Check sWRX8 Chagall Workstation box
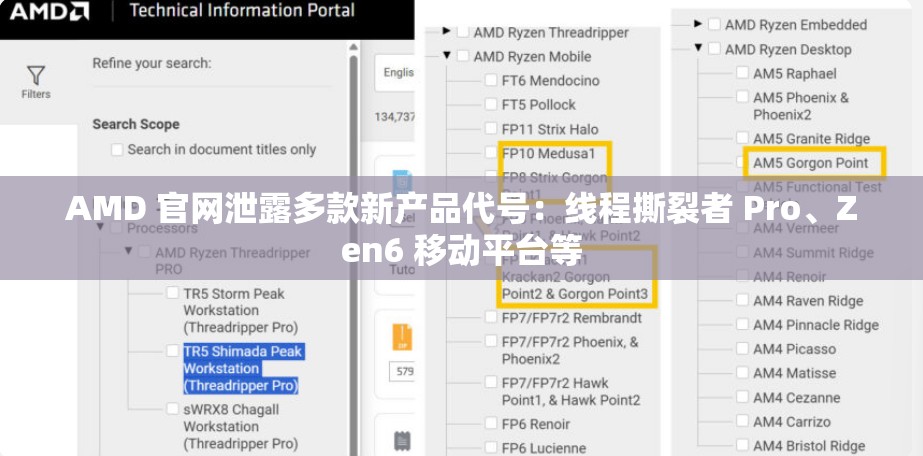This screenshot has width=923, height=456. point(172,408)
